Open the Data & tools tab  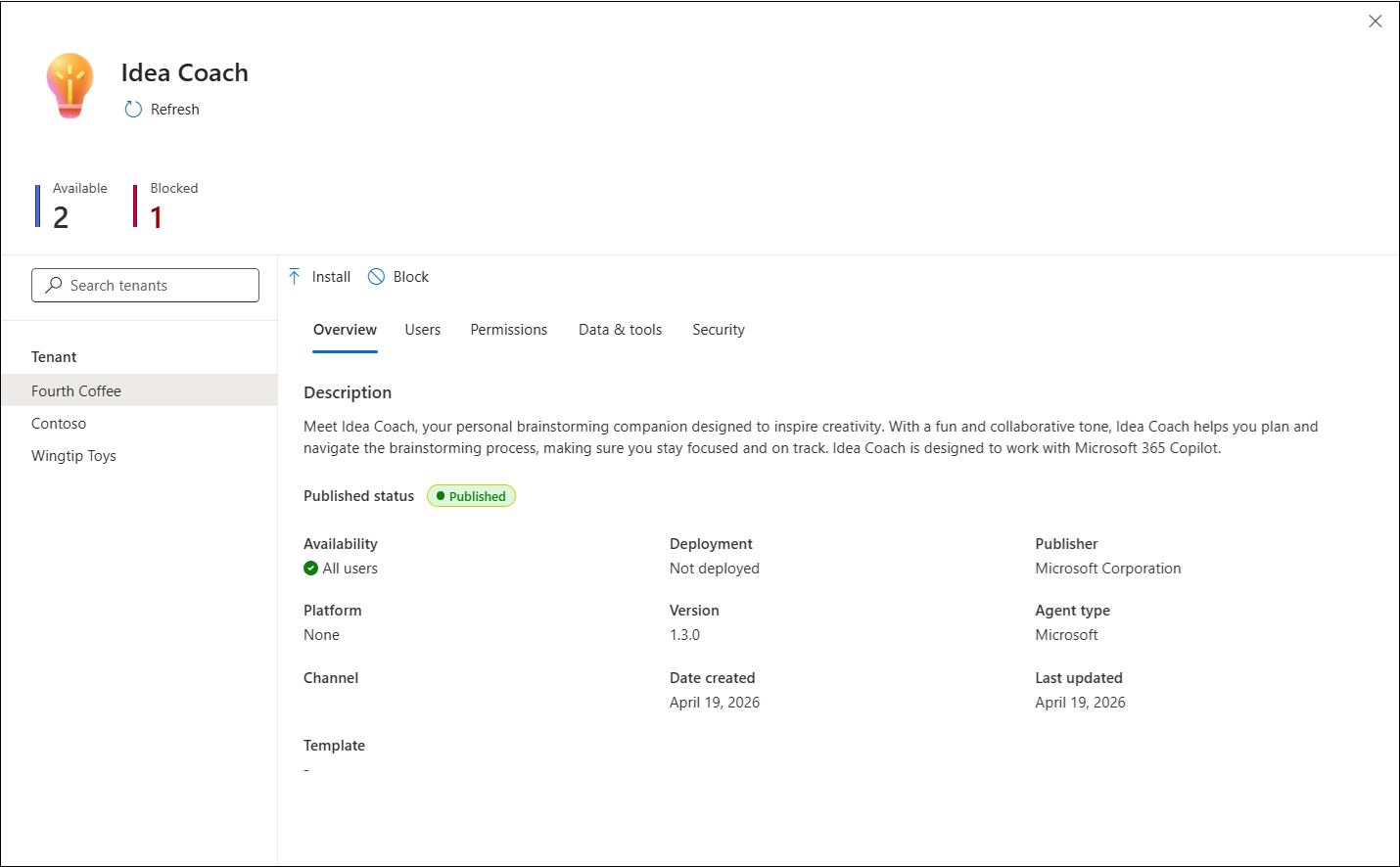(621, 330)
